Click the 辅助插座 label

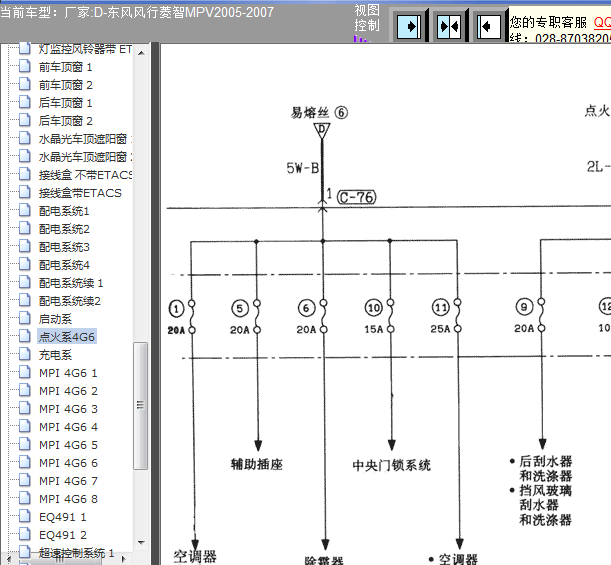pyautogui.click(x=257, y=464)
